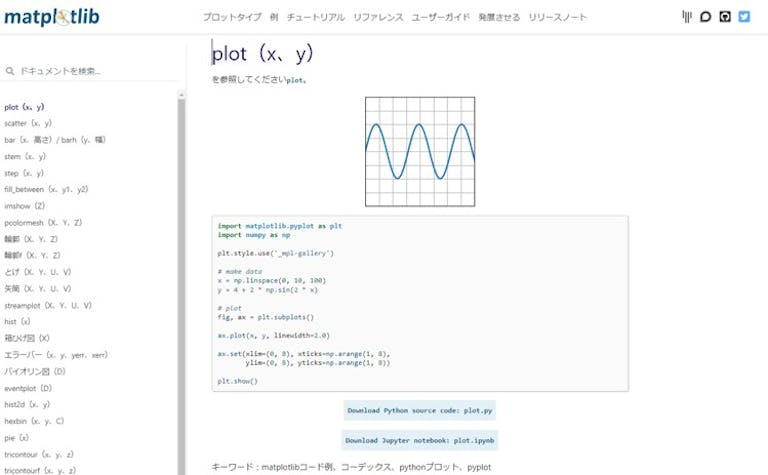Open the GitHub repository icon
Image resolution: width=768 pixels, height=475 pixels.
point(725,17)
